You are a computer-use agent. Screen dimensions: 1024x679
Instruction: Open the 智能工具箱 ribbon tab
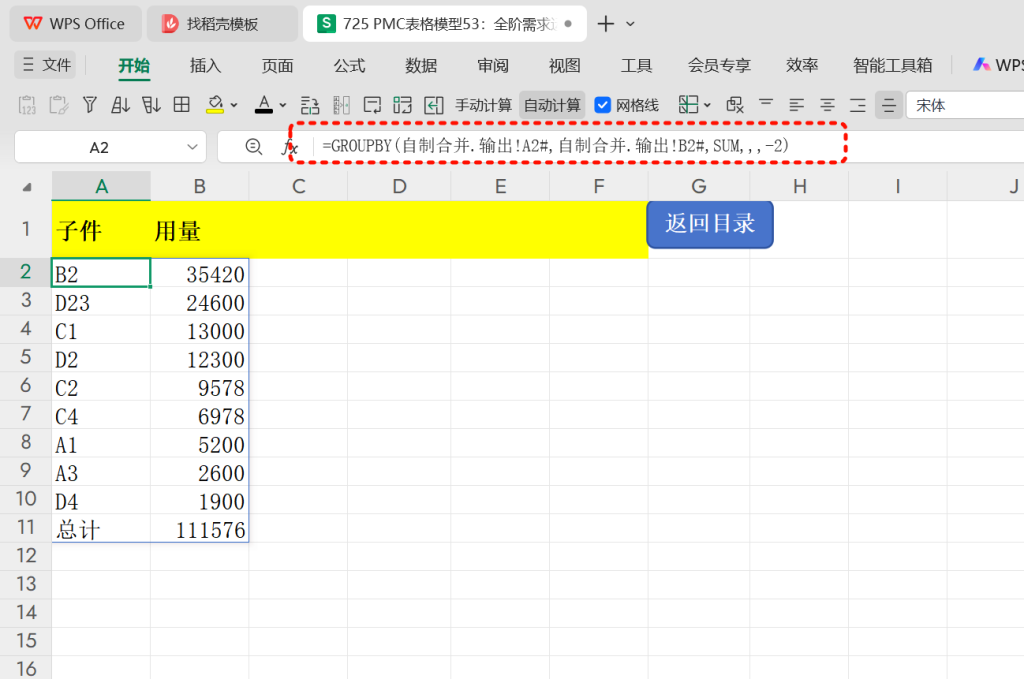tap(893, 65)
